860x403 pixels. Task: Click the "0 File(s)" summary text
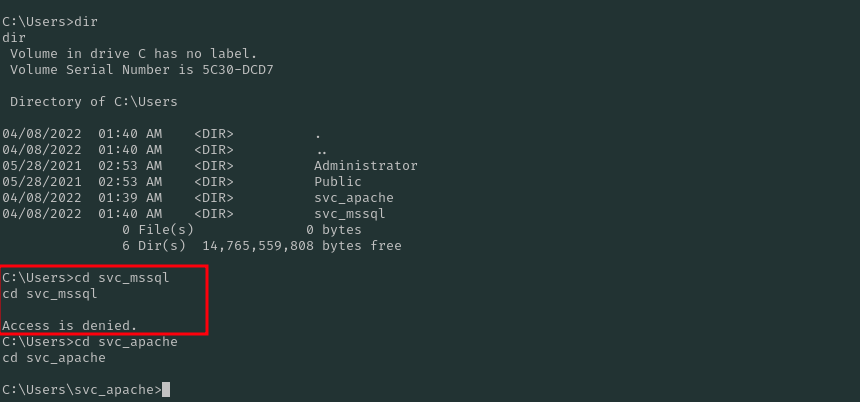[157, 230]
